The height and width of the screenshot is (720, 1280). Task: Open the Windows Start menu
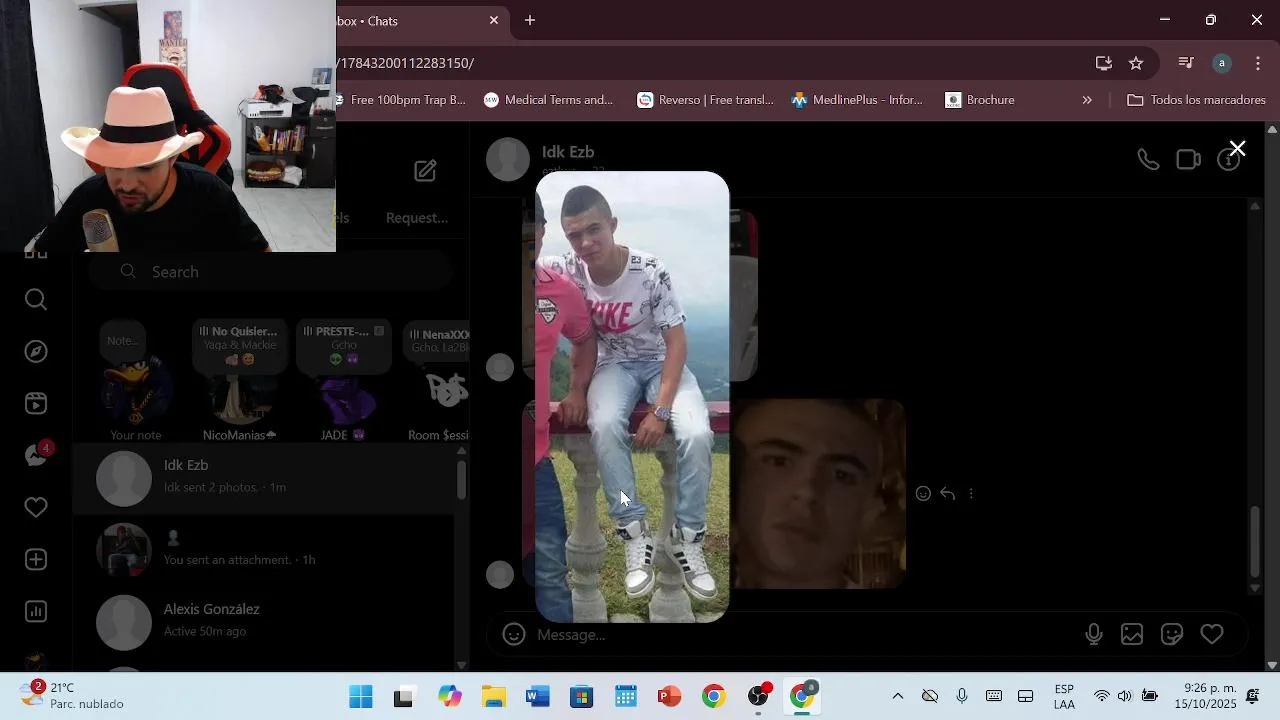pos(361,696)
